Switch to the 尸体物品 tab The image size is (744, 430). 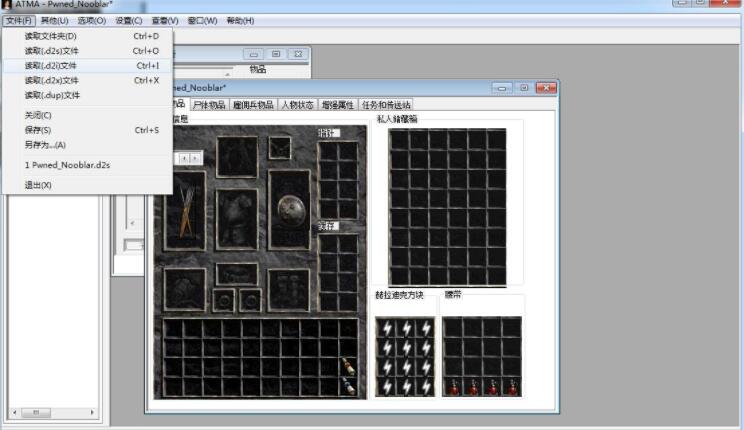pyautogui.click(x=209, y=105)
